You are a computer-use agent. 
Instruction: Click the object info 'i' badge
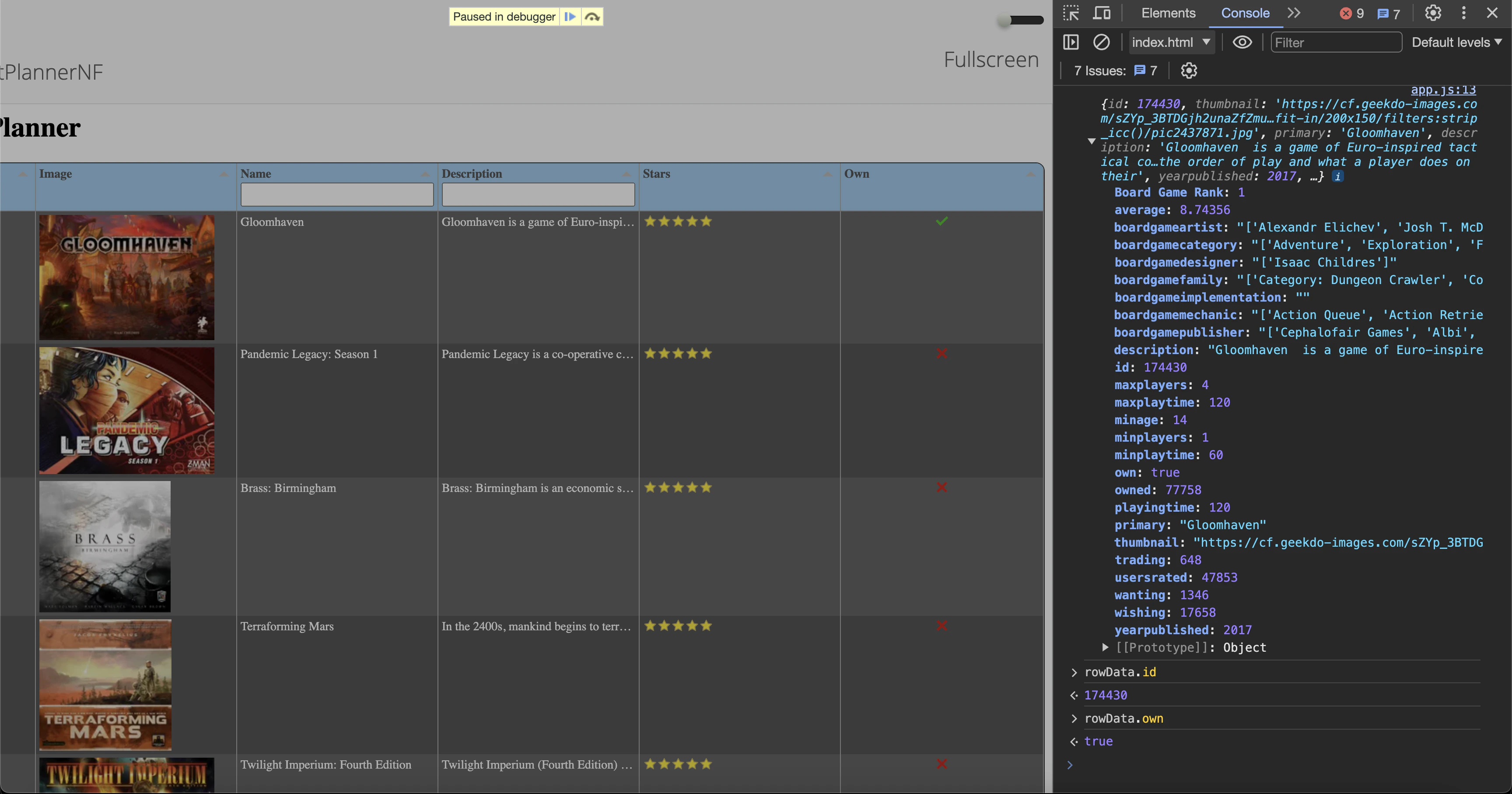click(x=1338, y=177)
